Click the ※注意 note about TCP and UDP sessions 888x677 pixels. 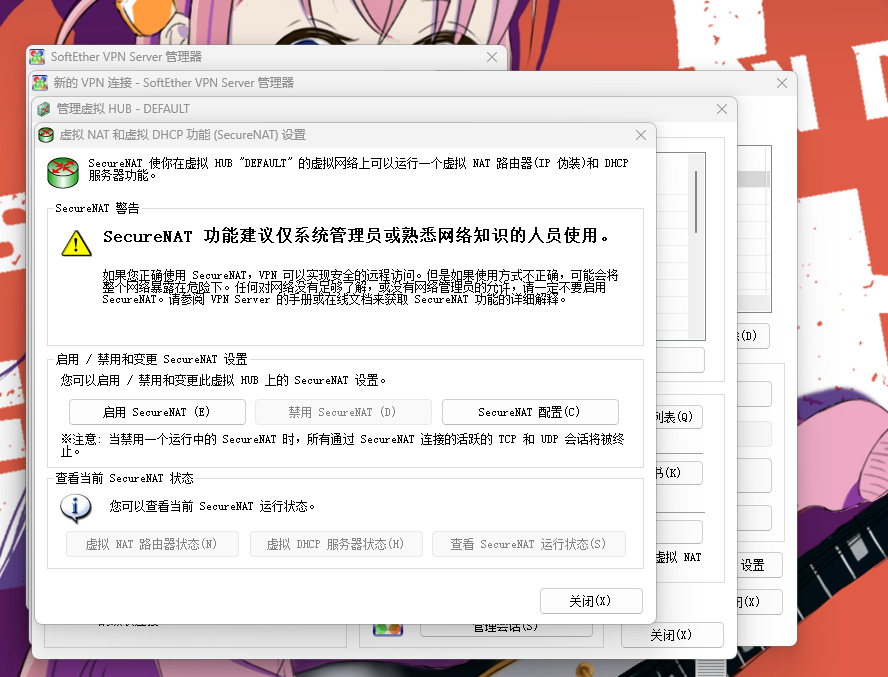point(343,445)
